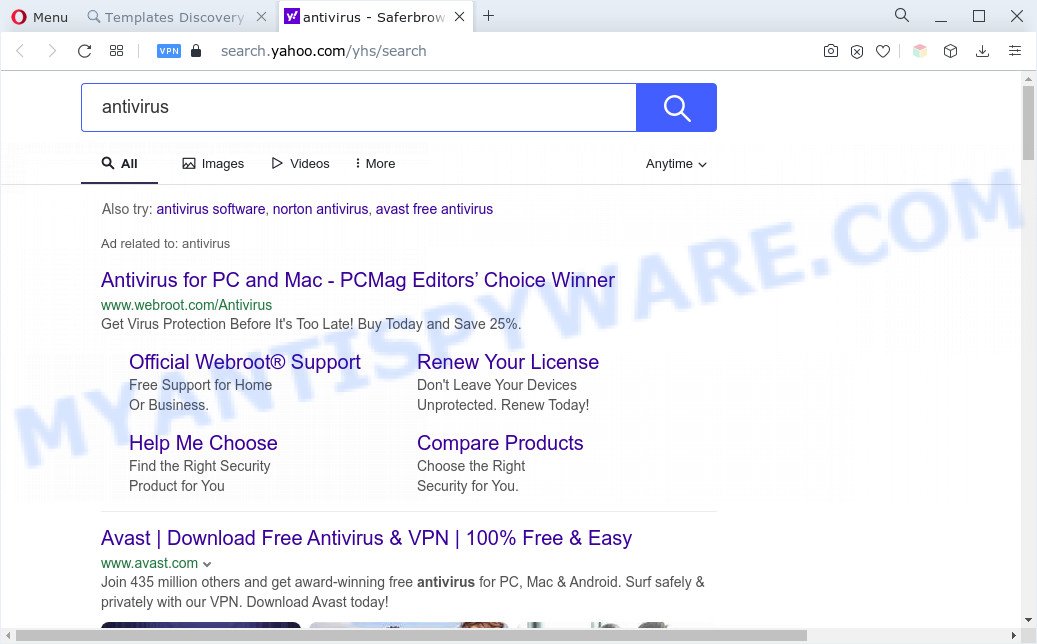Screen dimensions: 1037x644
Task: Visit www.webroot.com/Antivirus URL
Action: click(x=187, y=305)
